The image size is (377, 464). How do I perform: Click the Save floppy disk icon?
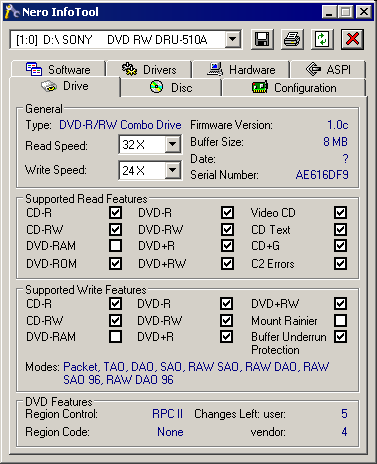[x=262, y=40]
